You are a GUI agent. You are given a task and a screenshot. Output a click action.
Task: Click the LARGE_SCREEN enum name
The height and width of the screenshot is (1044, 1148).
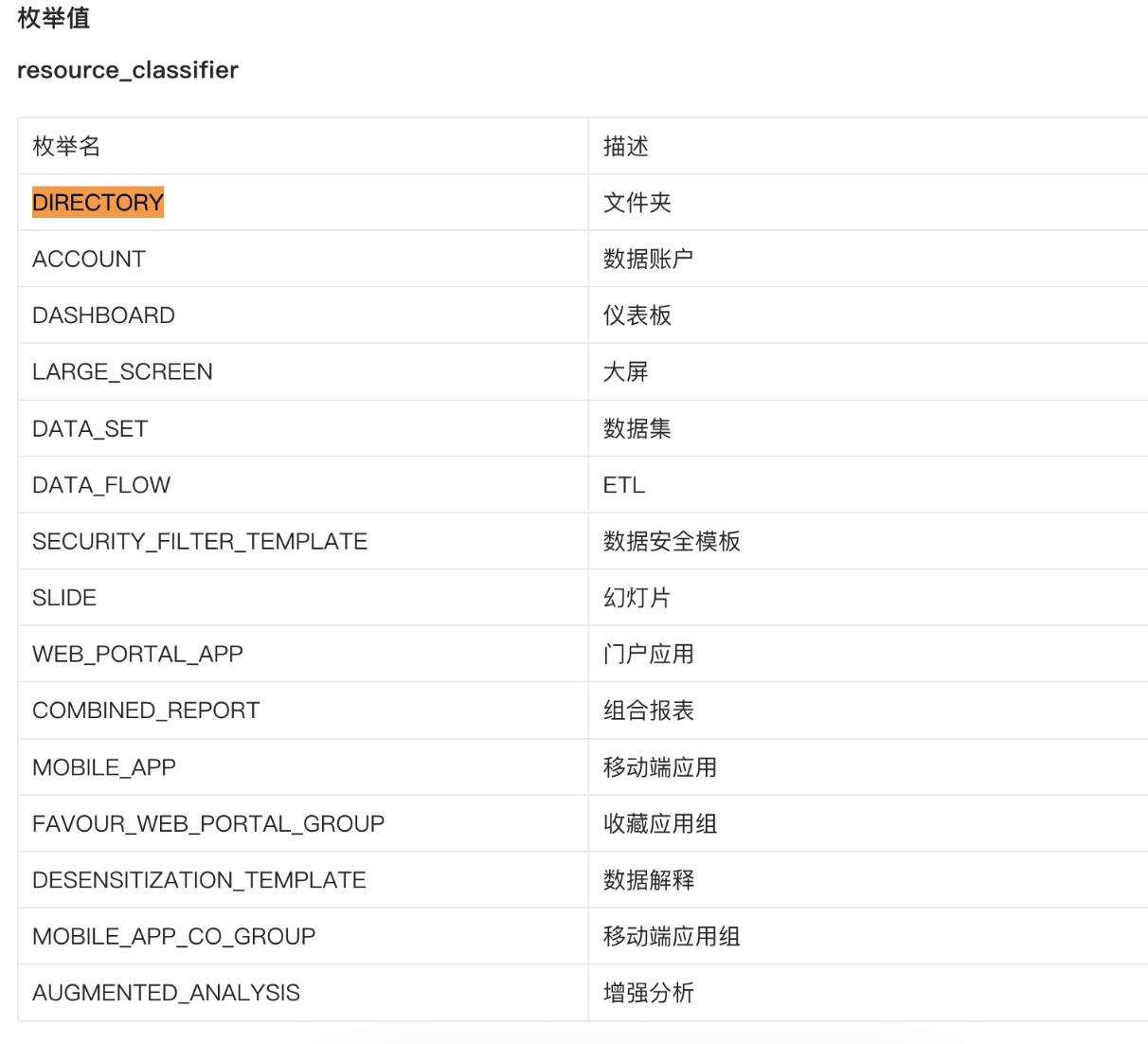[x=122, y=372]
